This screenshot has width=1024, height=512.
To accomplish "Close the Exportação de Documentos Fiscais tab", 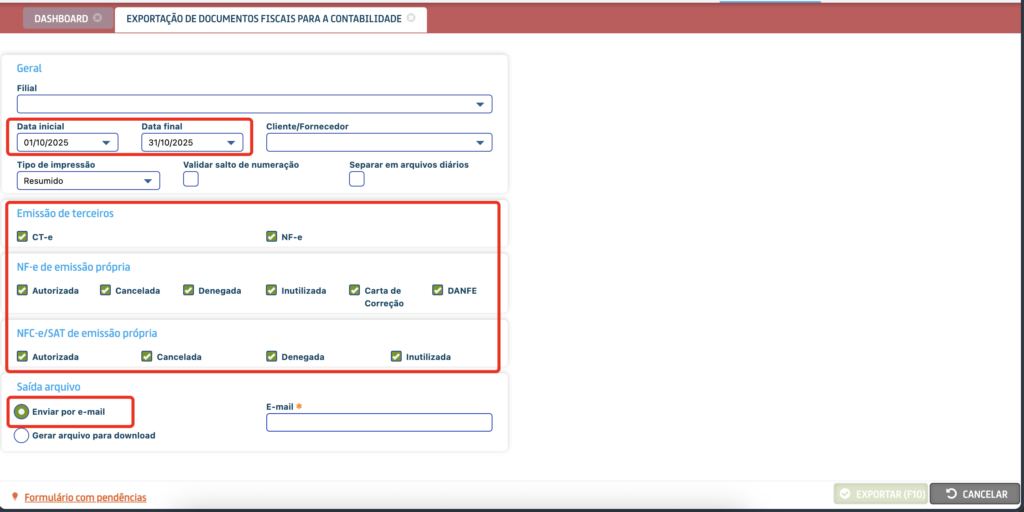I will point(411,19).
